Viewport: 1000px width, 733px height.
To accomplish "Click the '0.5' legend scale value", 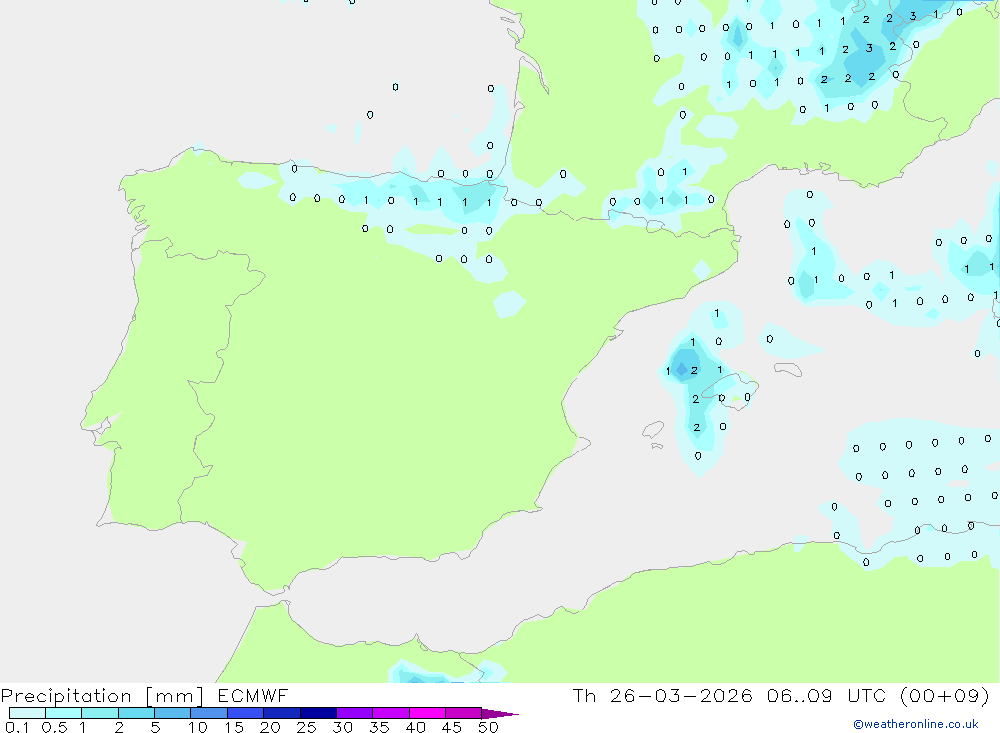I will click(54, 727).
